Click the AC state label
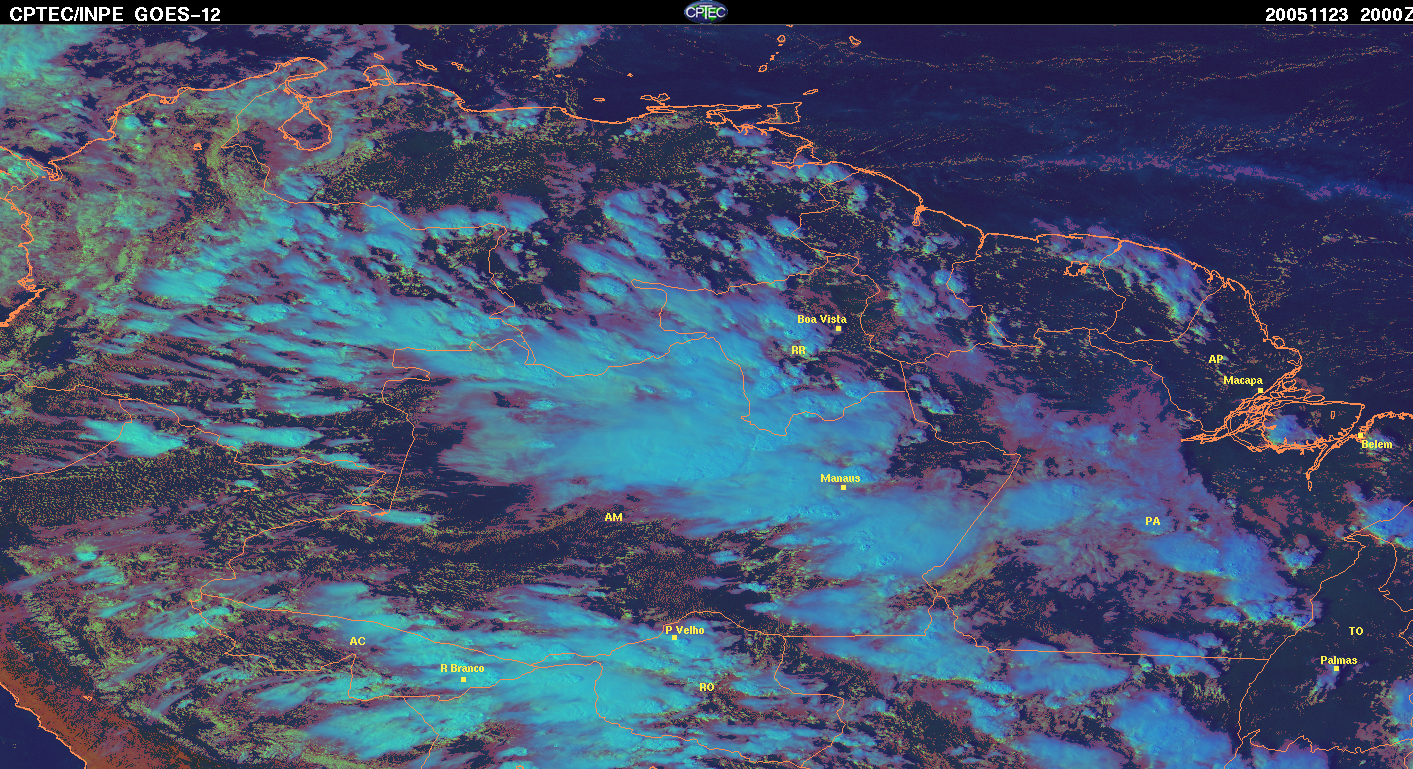 pos(357,641)
